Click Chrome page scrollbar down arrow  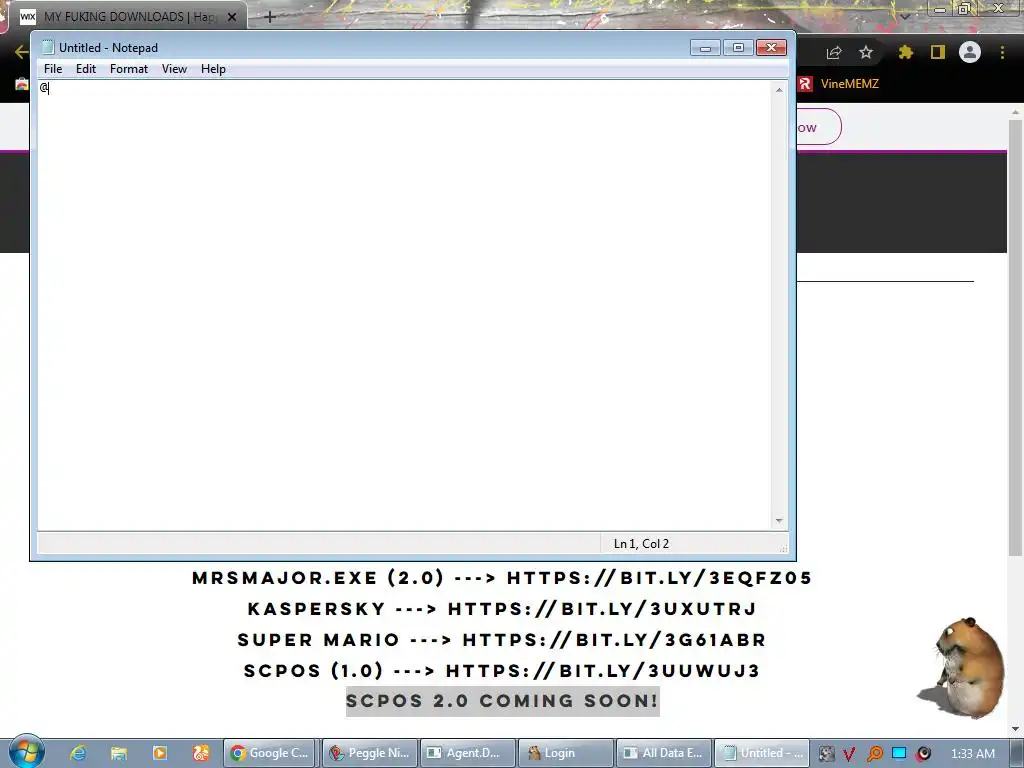click(x=1015, y=728)
